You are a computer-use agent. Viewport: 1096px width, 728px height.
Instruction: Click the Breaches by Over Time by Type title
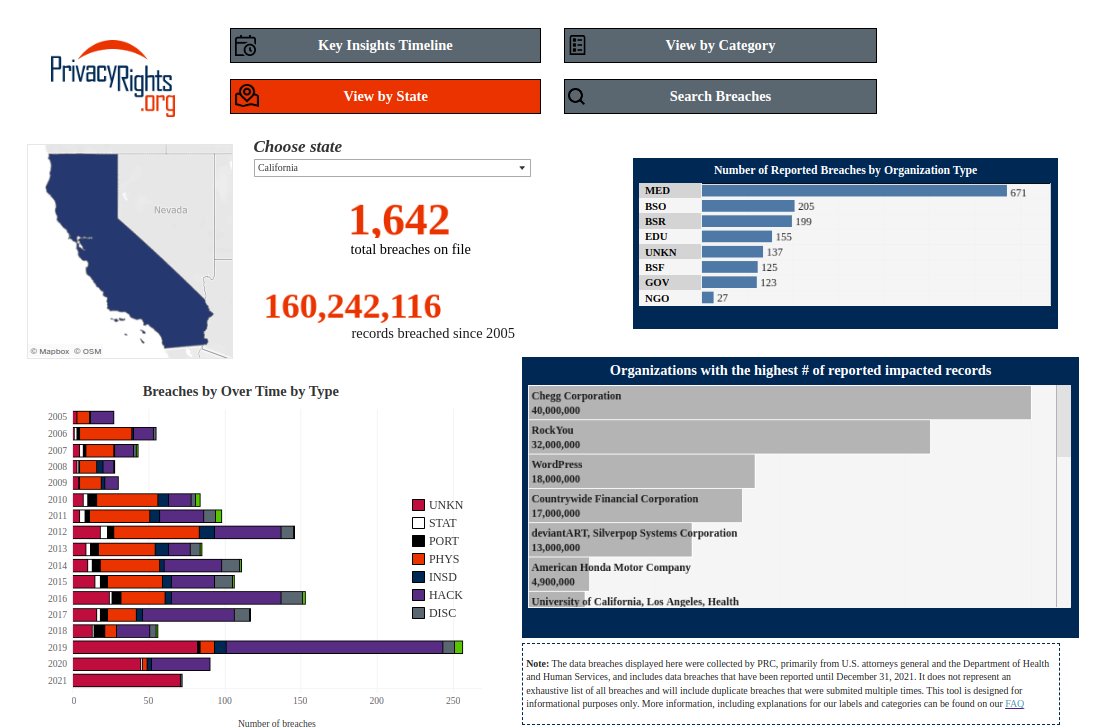[x=240, y=391]
